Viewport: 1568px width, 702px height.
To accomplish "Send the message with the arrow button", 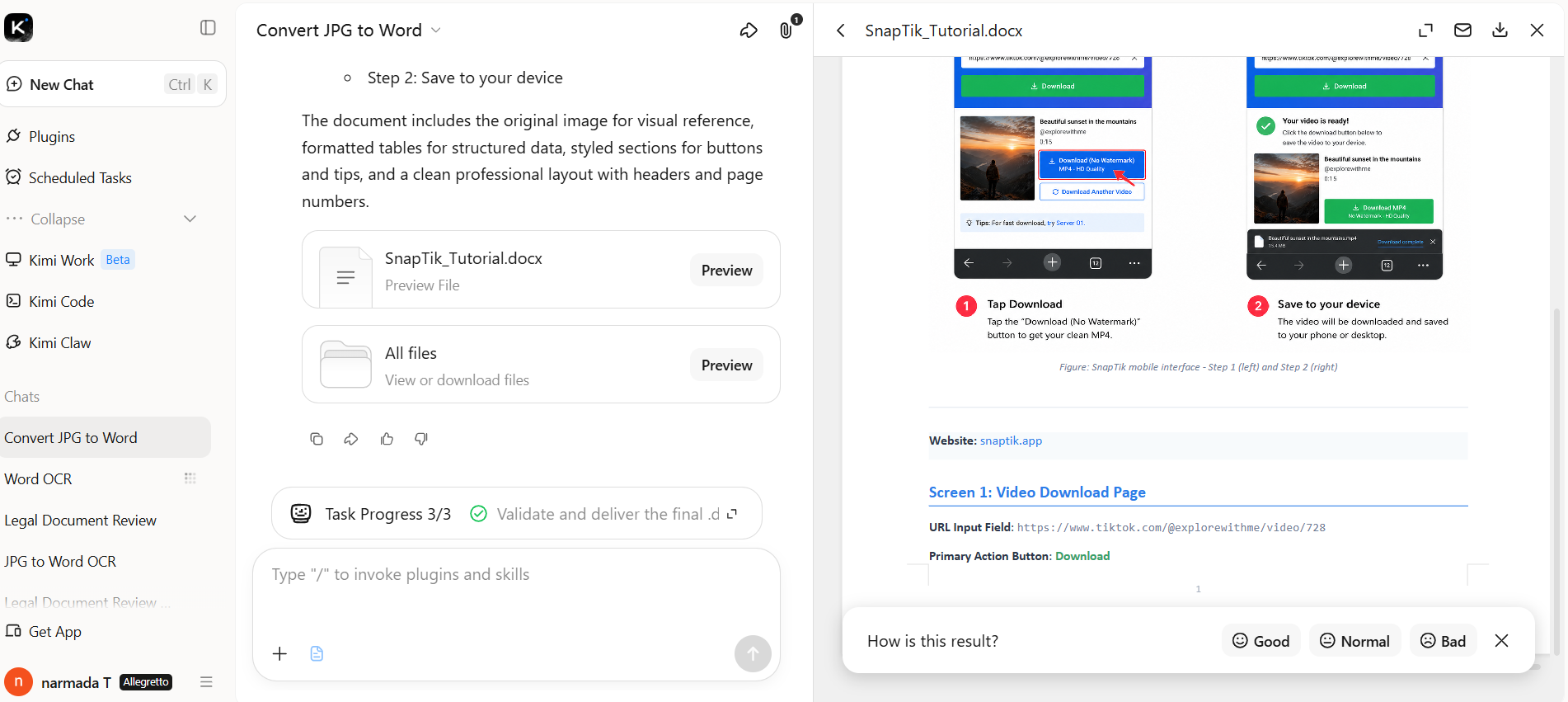I will 753,653.
